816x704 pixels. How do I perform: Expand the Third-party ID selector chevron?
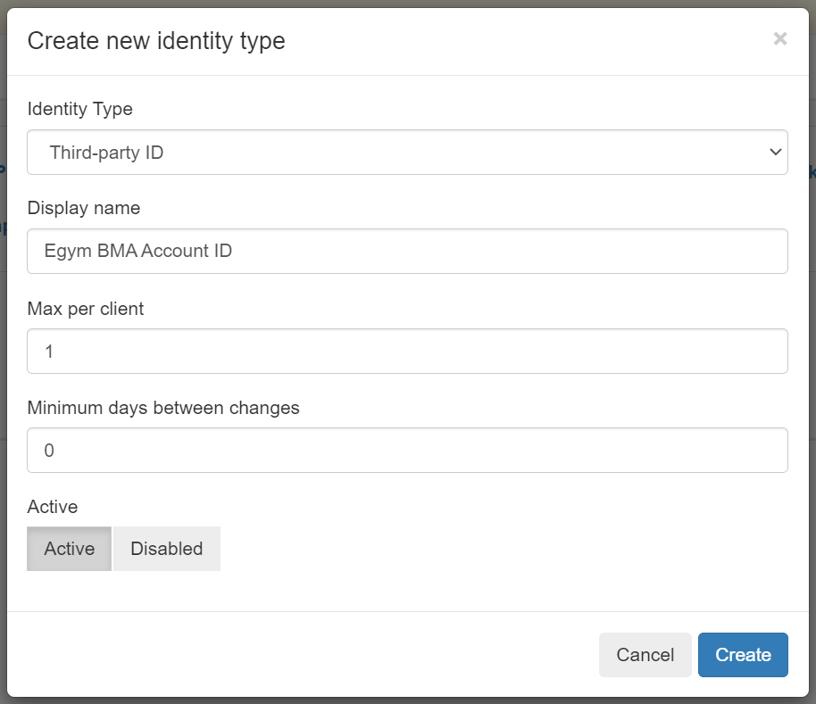click(x=775, y=151)
